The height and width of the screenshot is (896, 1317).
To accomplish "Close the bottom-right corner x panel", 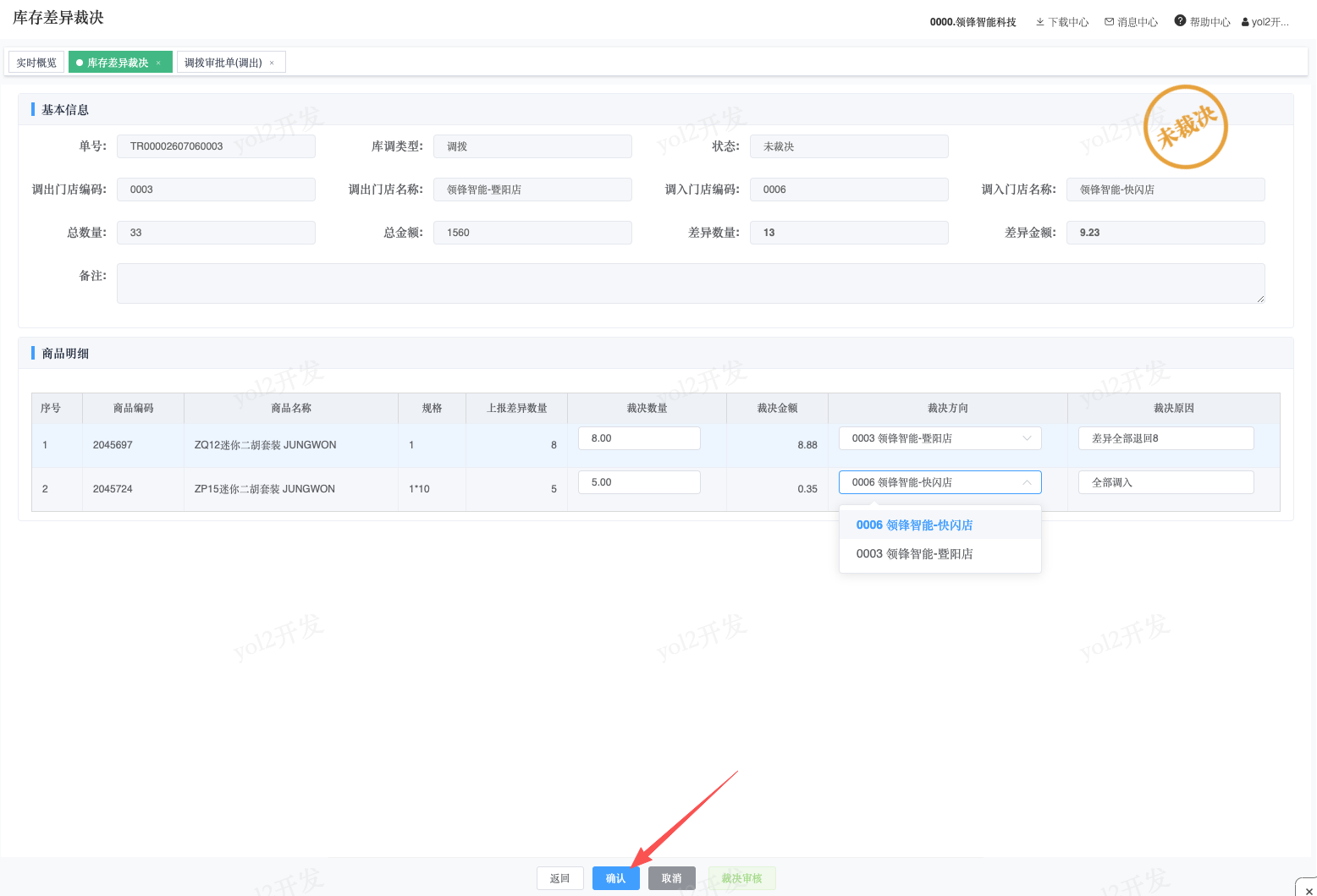I will tap(1309, 890).
